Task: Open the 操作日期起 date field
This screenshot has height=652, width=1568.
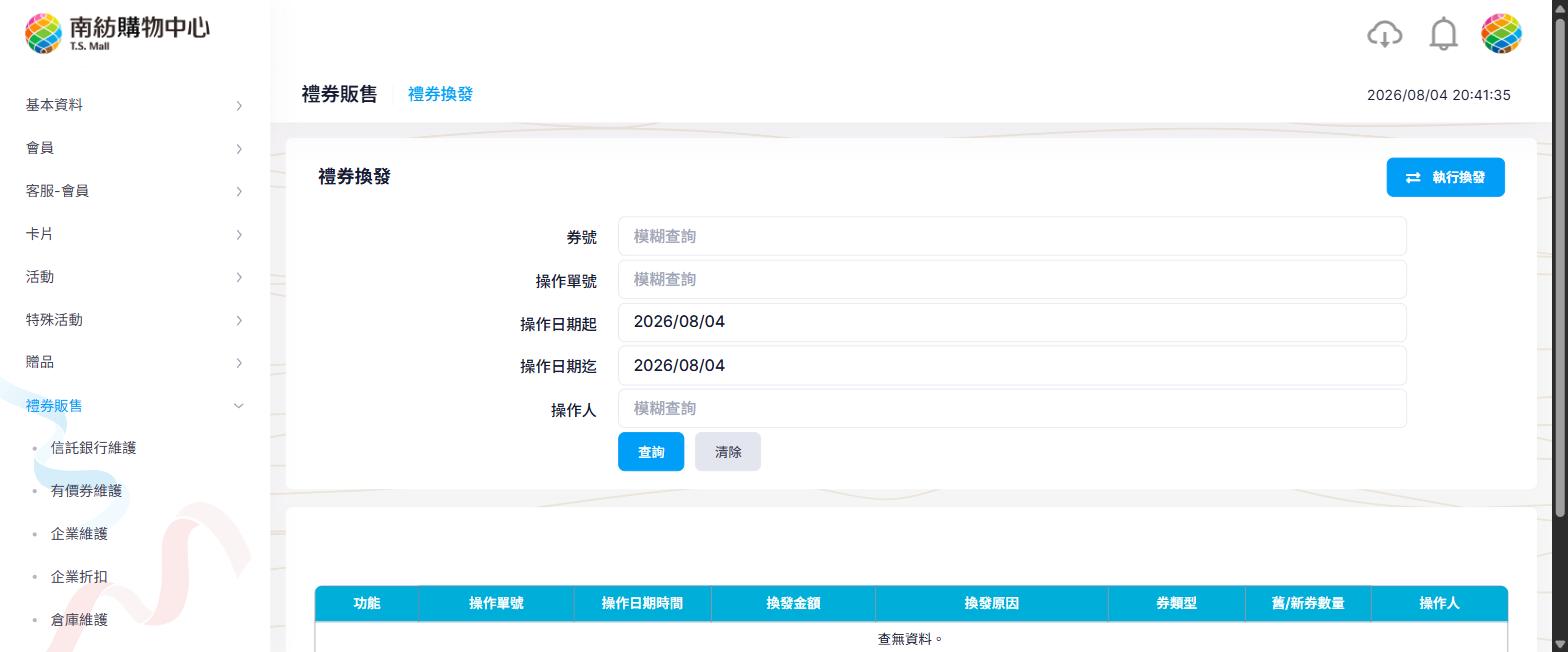Action: pyautogui.click(x=1012, y=322)
